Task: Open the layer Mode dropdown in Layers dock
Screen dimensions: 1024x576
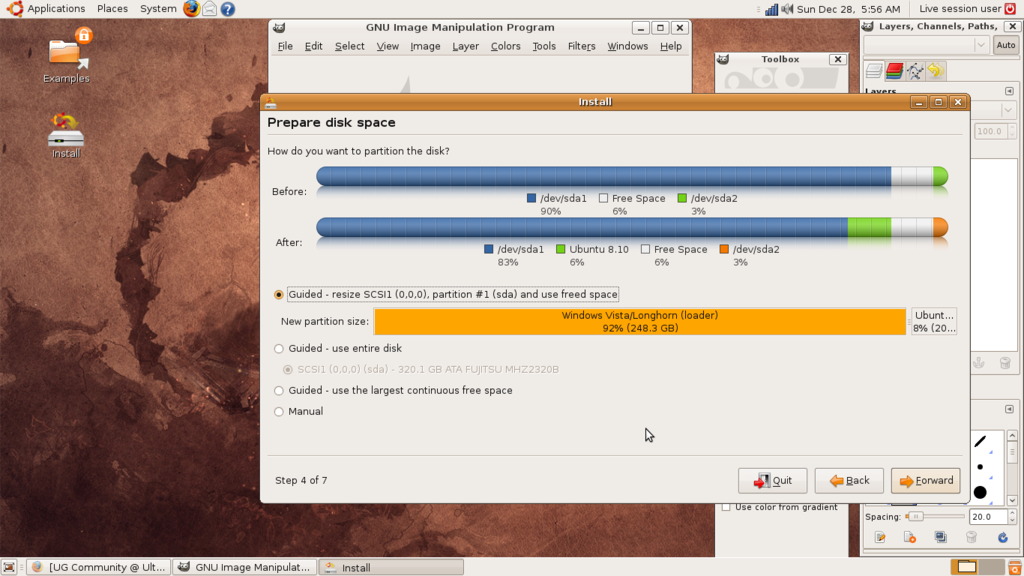Action: tap(1008, 110)
